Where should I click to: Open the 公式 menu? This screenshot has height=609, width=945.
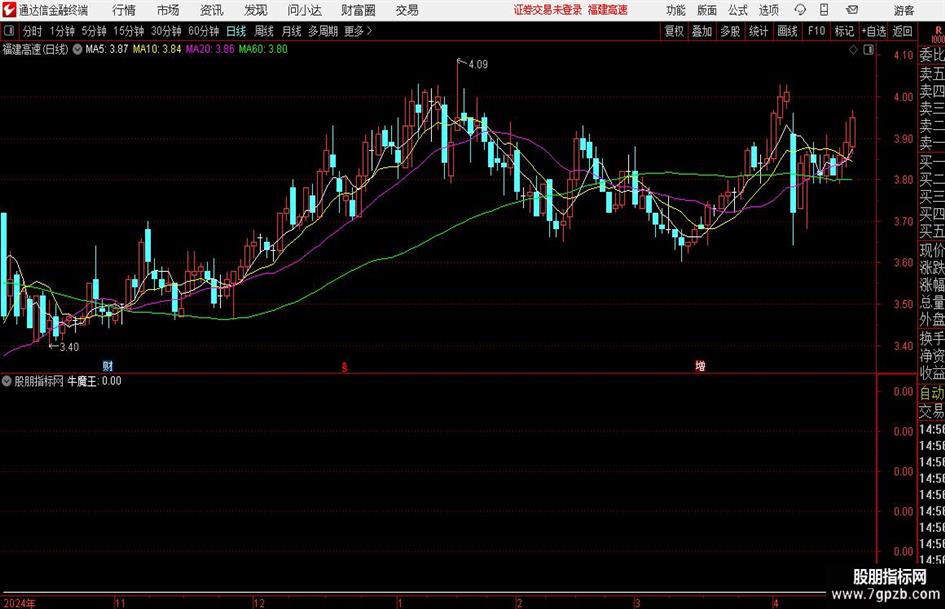tap(738, 10)
